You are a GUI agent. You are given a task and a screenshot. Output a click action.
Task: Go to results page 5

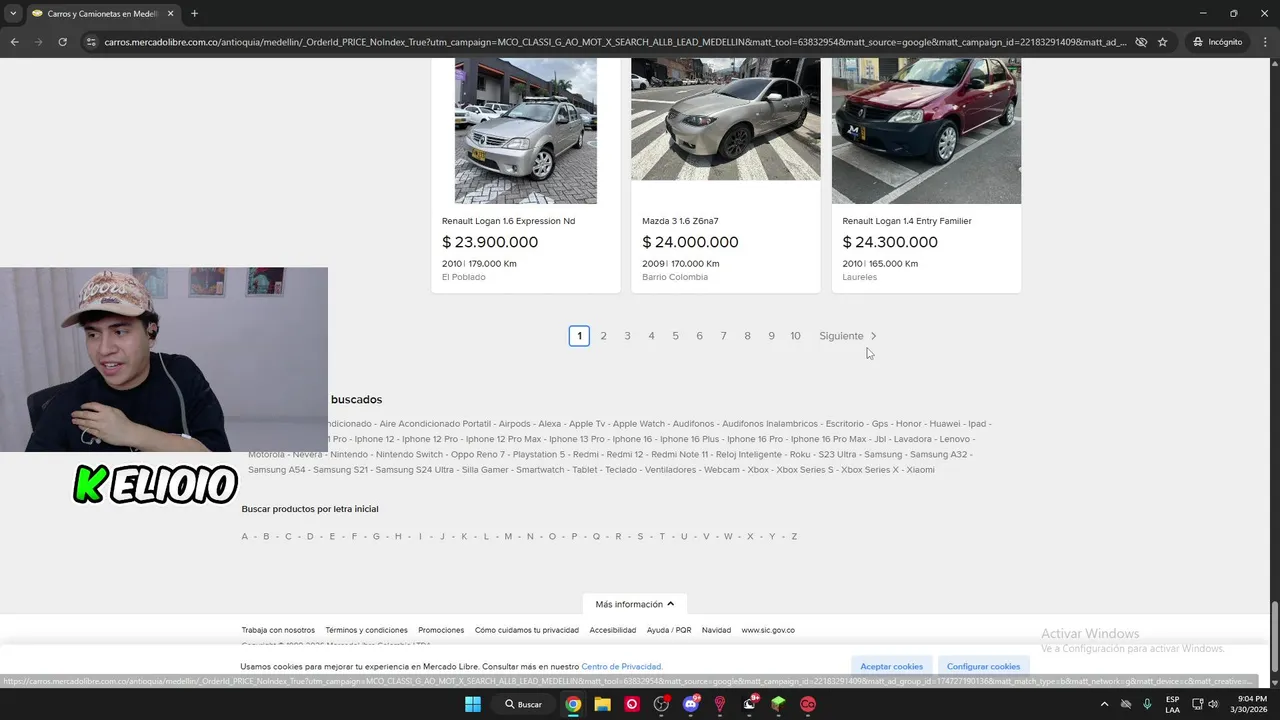675,336
